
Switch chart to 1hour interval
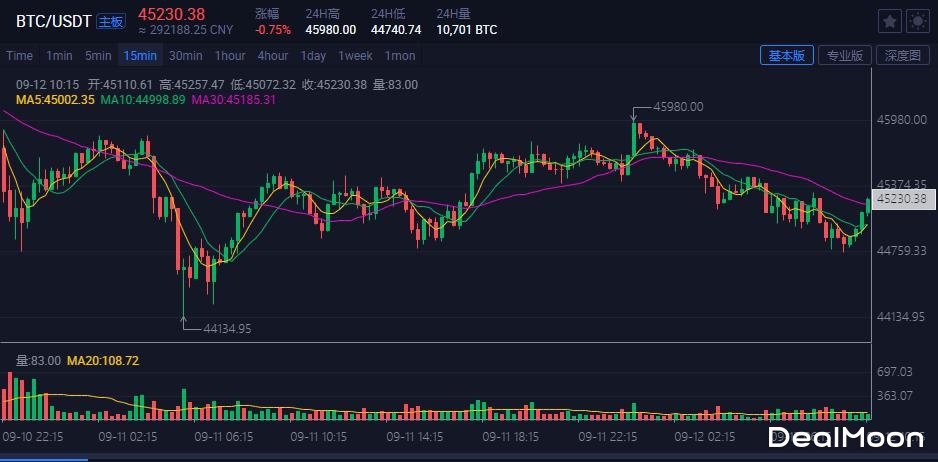click(230, 56)
